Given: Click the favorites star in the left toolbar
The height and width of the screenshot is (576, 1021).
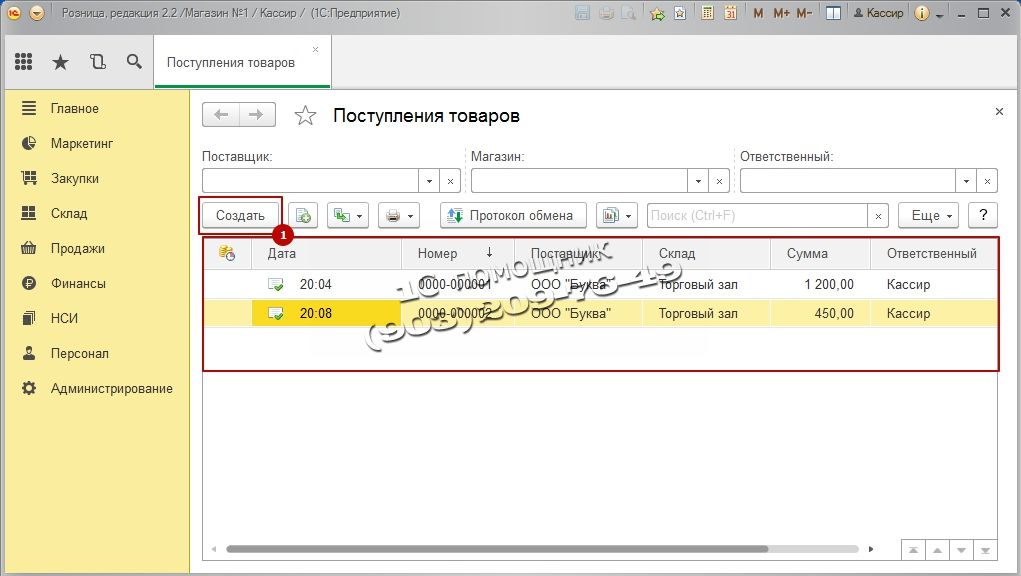Looking at the screenshot, I should click(60, 62).
